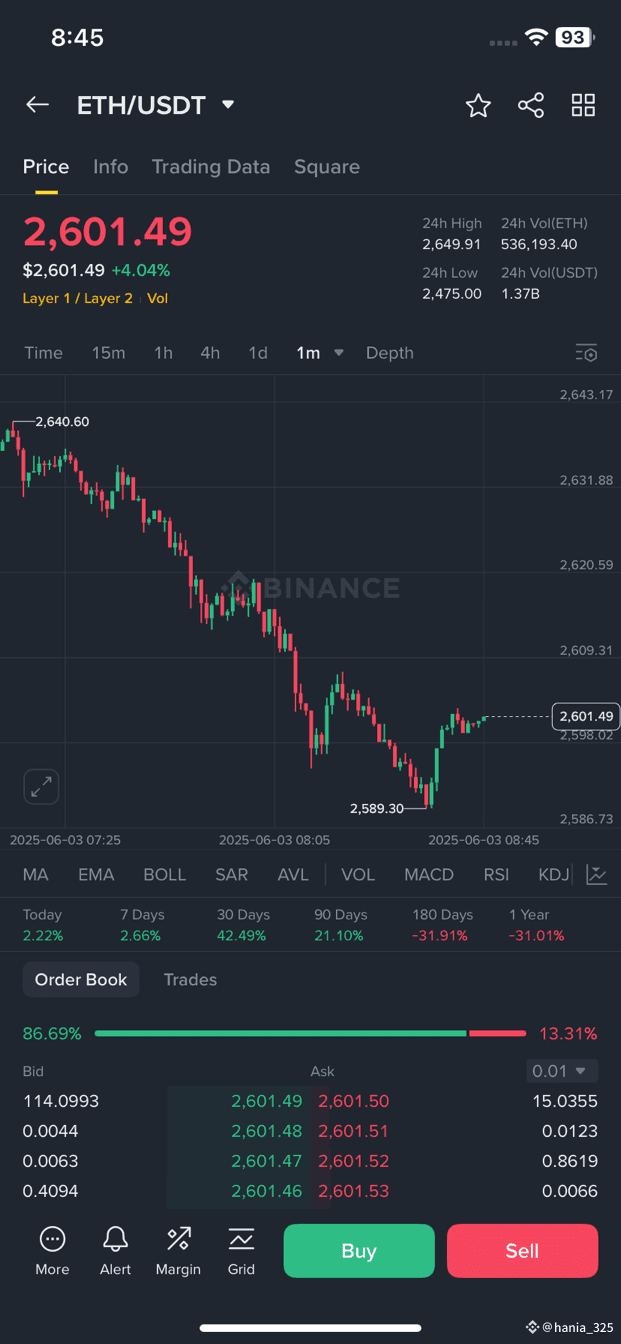
Task: Select the 1h chart interval
Action: point(163,353)
